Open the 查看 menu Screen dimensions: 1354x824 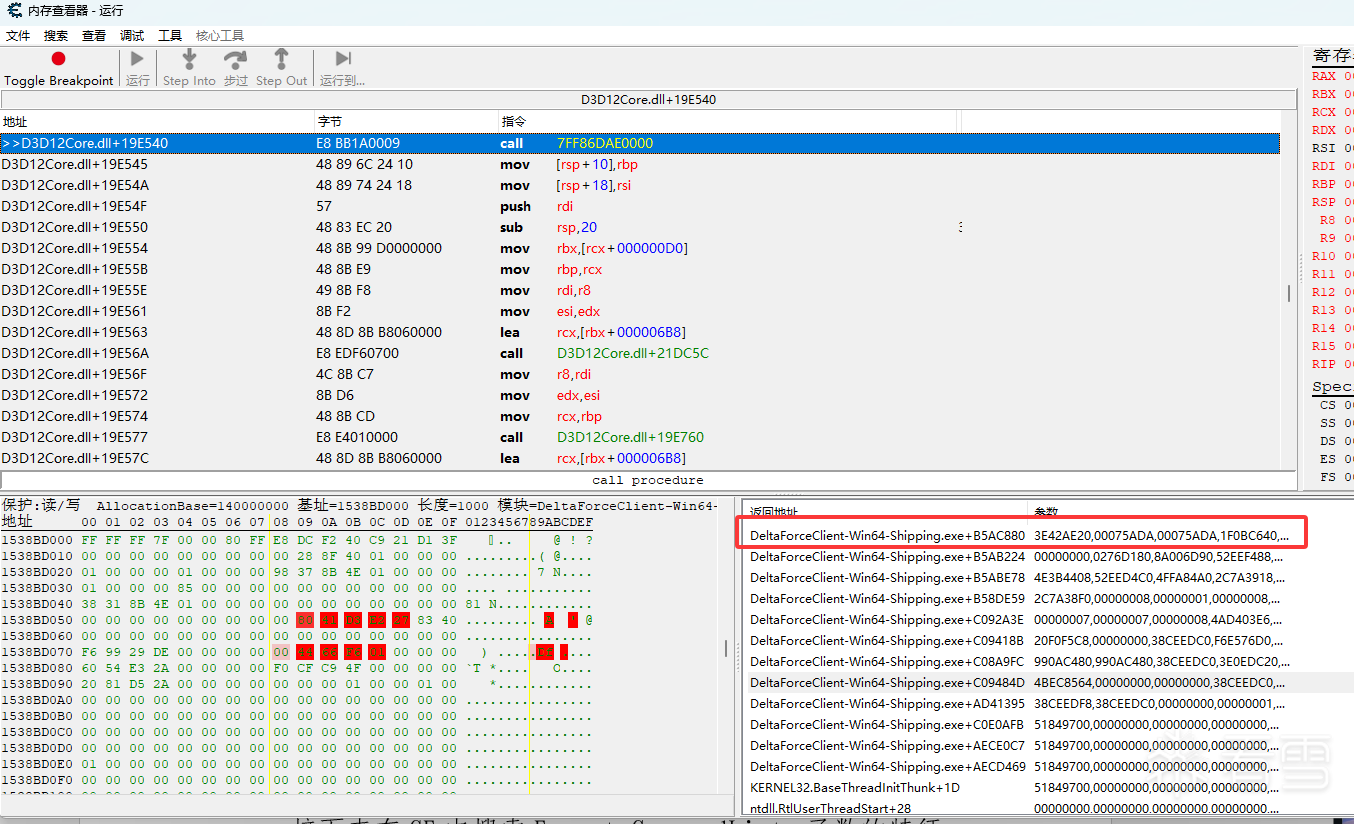coord(94,35)
